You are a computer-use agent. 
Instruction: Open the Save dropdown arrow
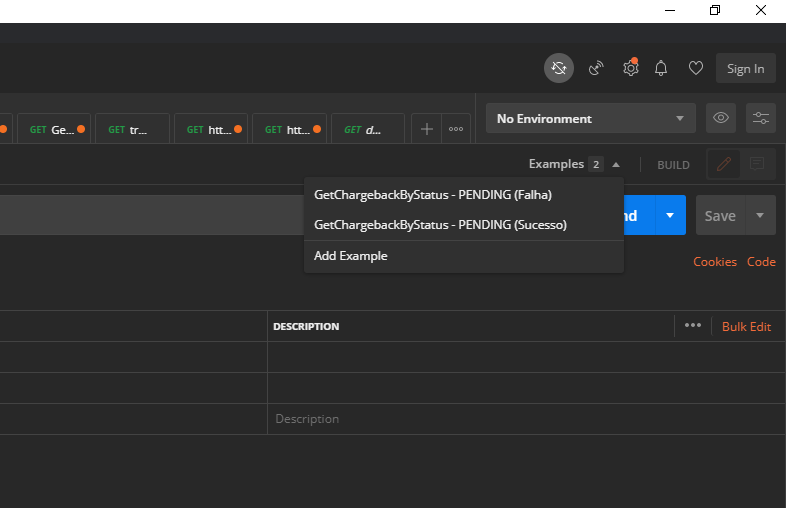(x=760, y=215)
